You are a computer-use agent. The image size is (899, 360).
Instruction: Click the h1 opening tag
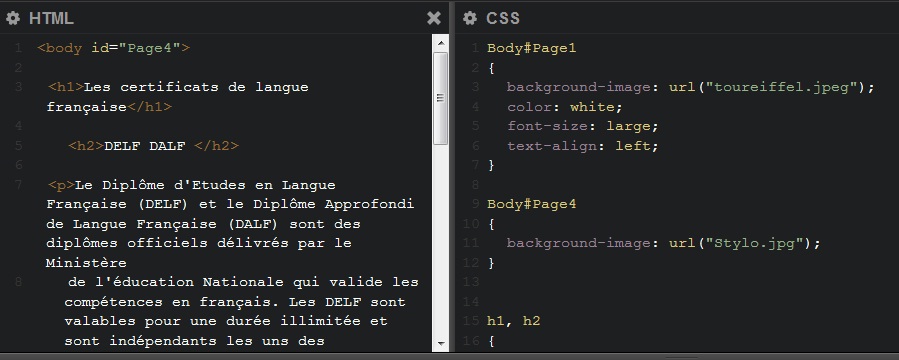click(x=66, y=87)
